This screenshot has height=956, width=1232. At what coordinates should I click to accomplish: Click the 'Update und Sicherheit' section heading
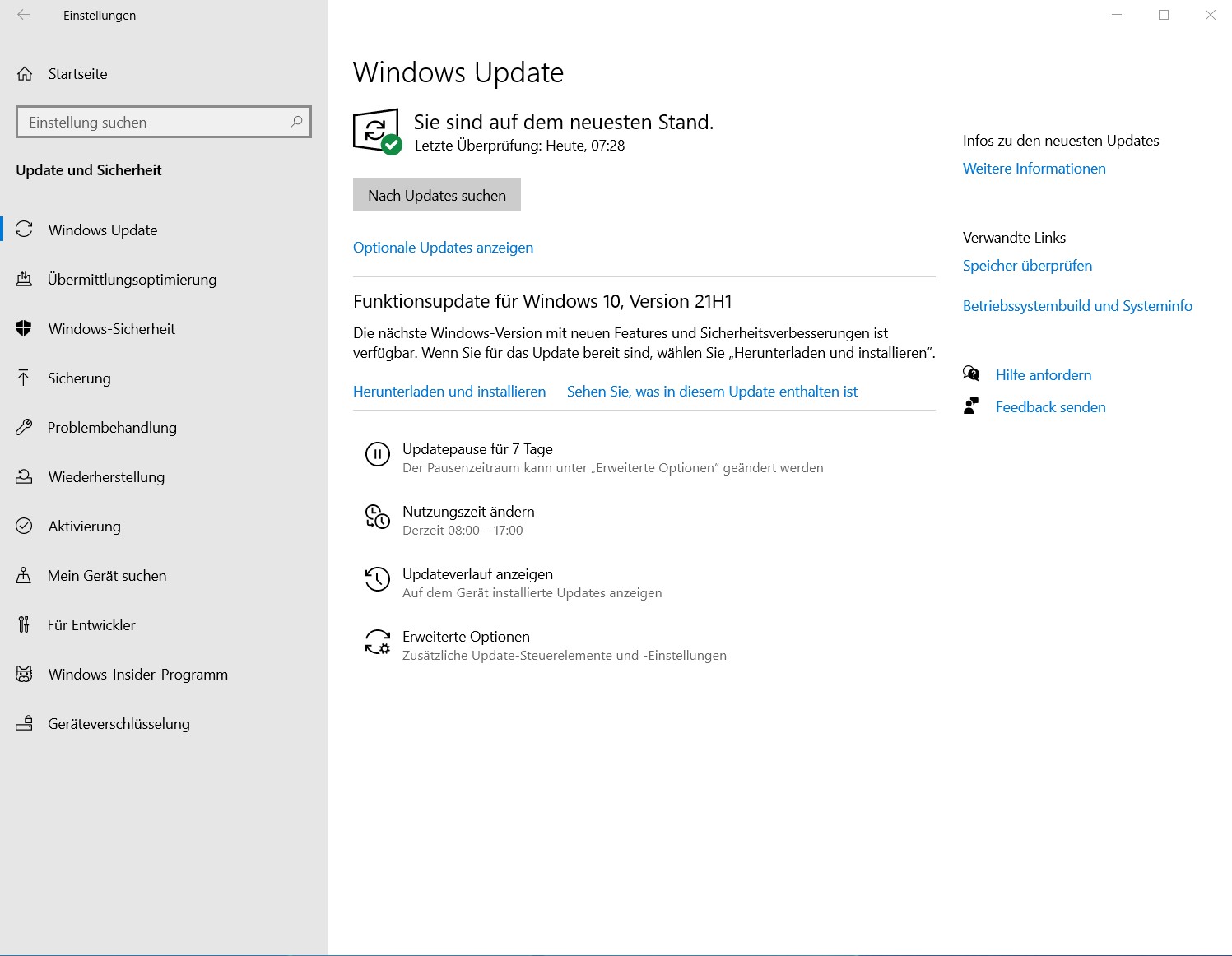(89, 170)
